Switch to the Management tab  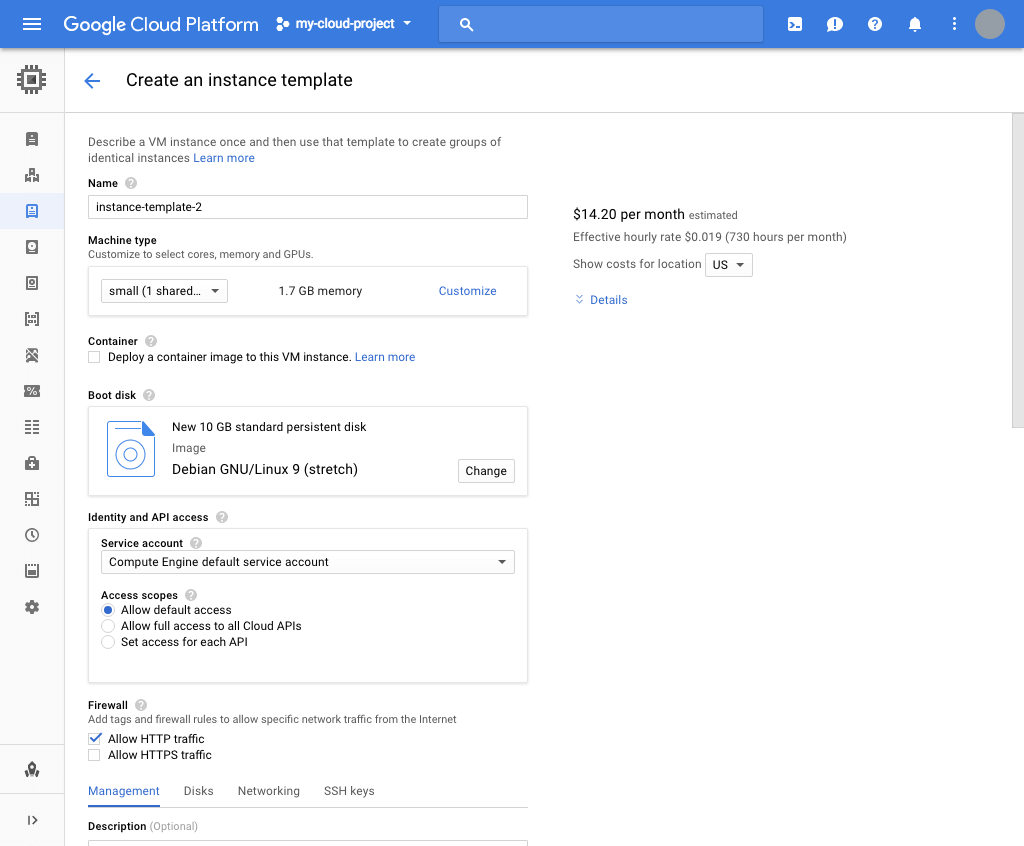[x=123, y=791]
